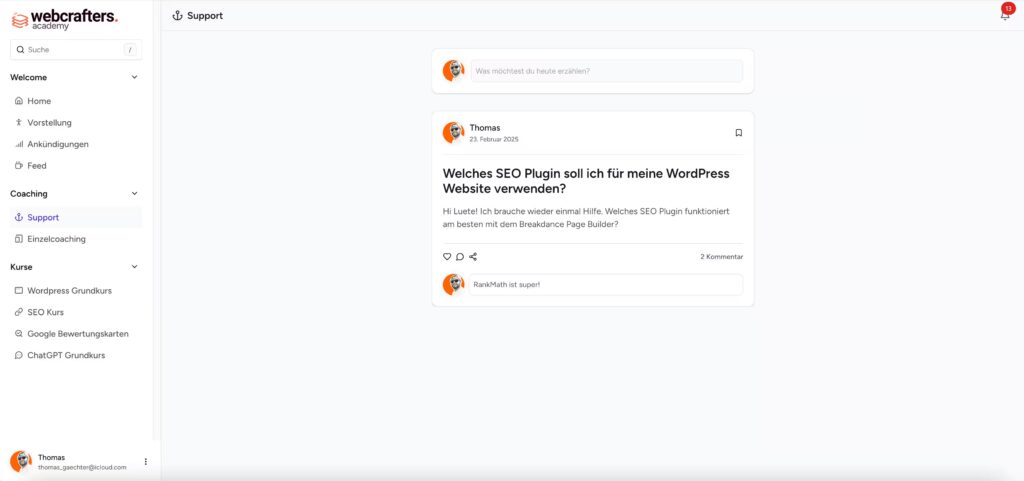Collapse the Coaching section chevron
Image resolution: width=1024 pixels, height=481 pixels.
pos(135,194)
